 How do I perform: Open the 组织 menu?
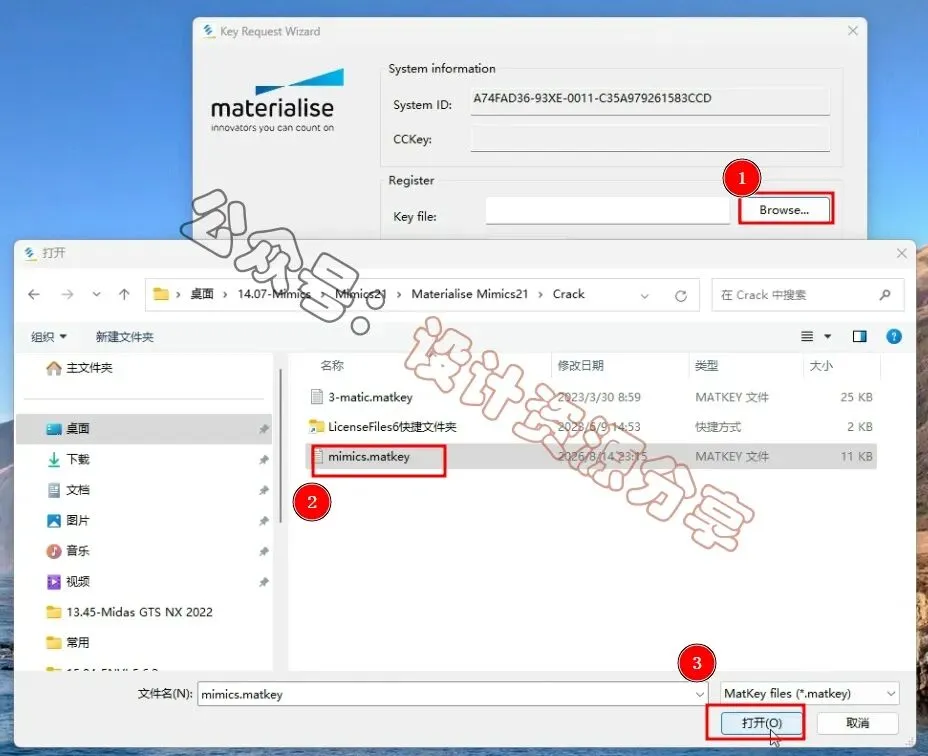point(49,337)
